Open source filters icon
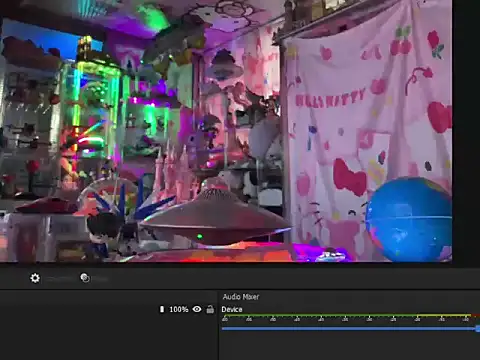 coord(85,278)
